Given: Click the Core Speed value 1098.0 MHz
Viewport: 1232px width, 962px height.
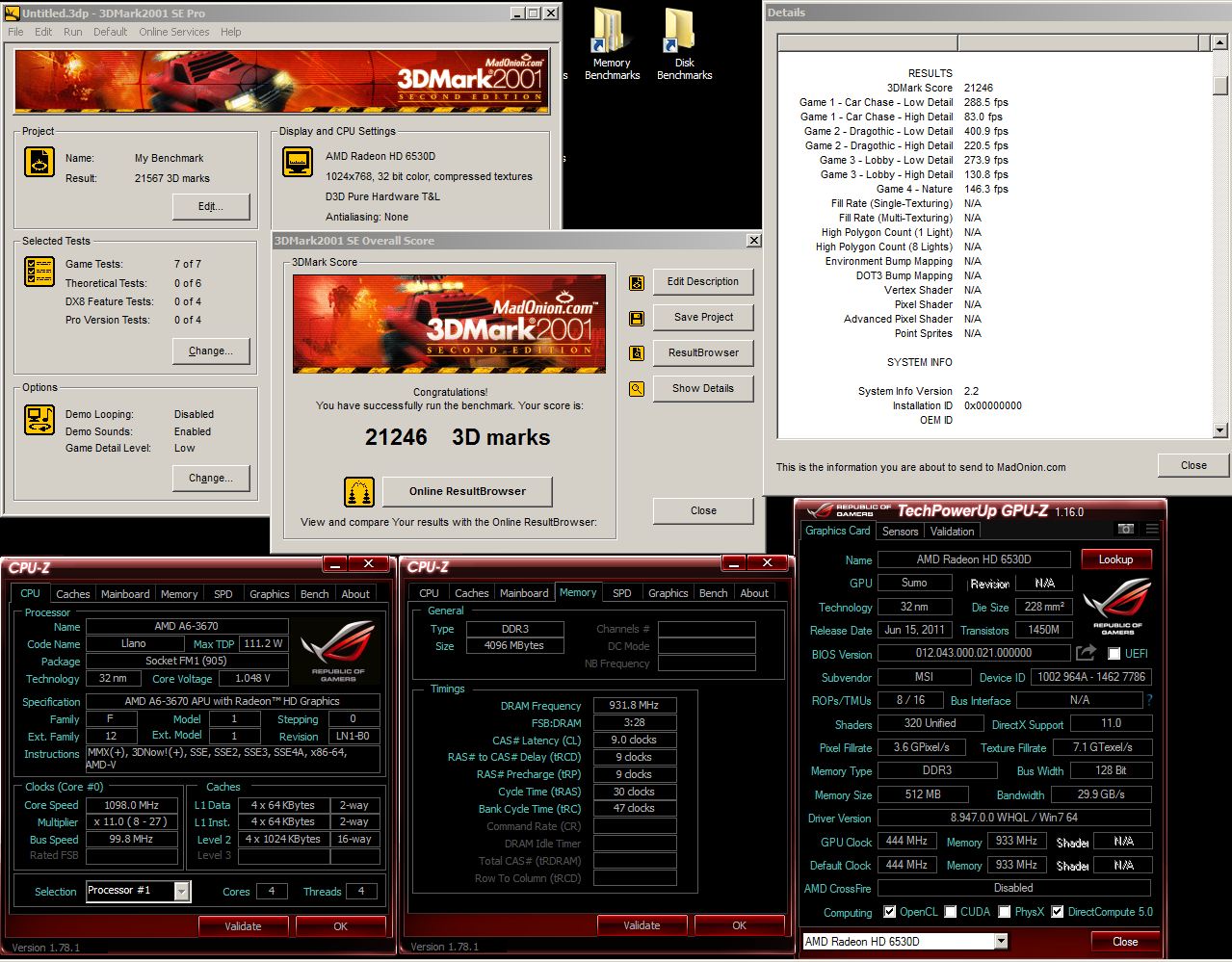Looking at the screenshot, I should click(131, 805).
